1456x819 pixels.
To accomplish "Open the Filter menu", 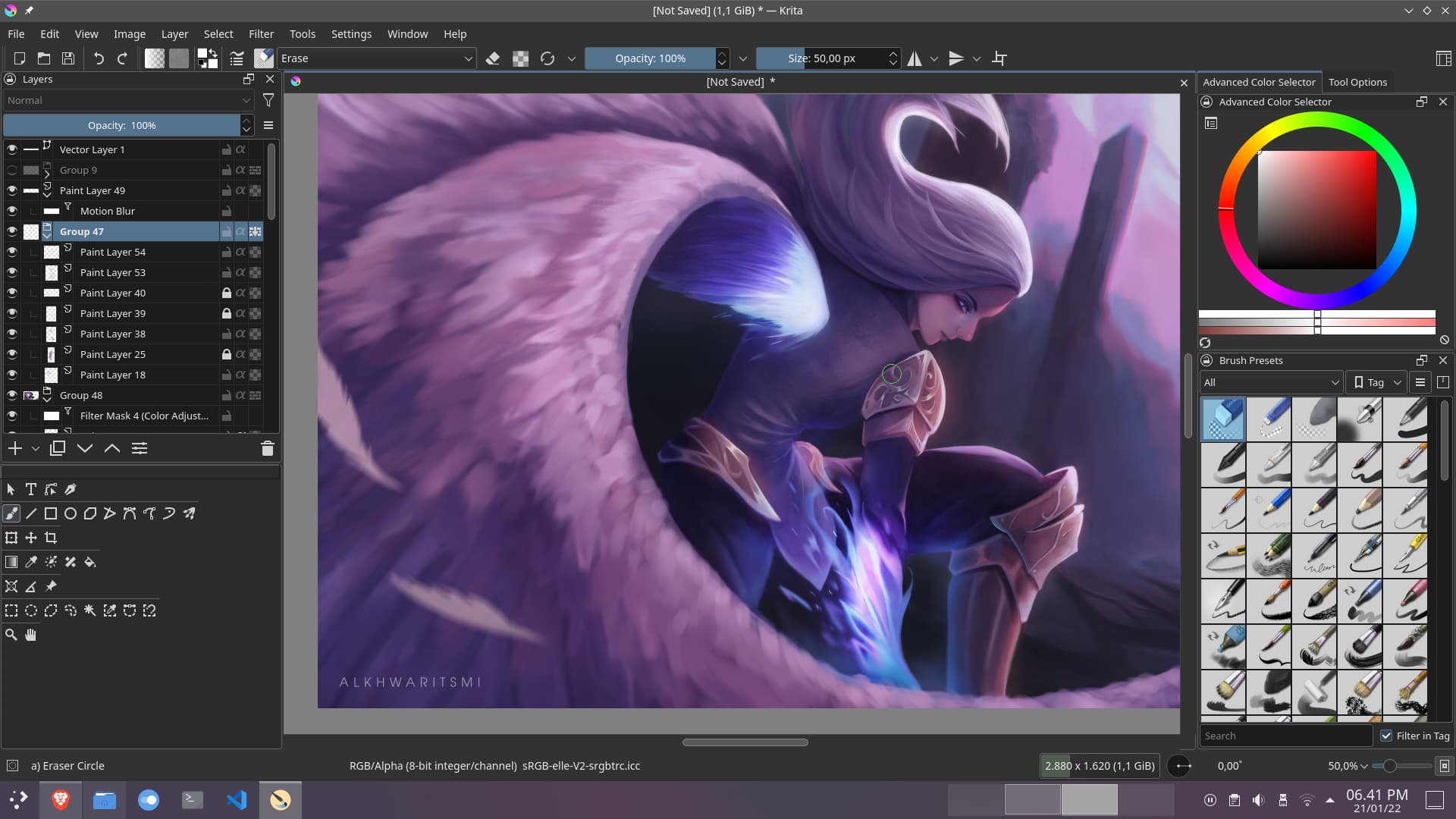I will click(x=261, y=34).
